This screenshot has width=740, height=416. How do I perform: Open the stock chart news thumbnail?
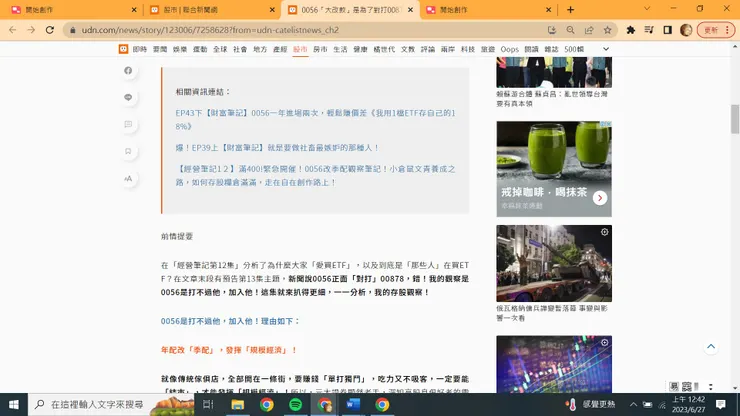pos(554,364)
